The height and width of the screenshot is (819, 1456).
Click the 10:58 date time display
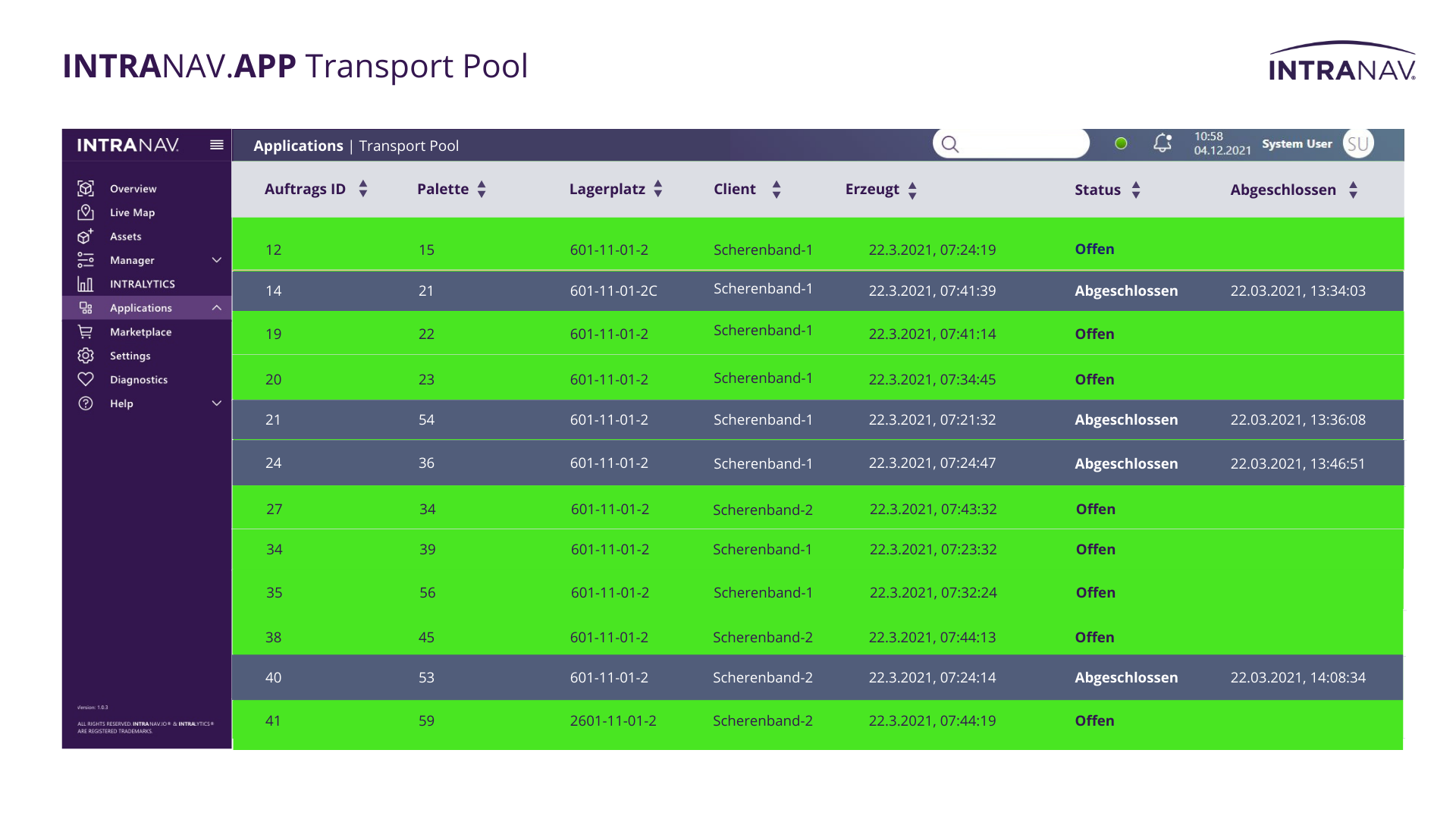[x=1222, y=143]
